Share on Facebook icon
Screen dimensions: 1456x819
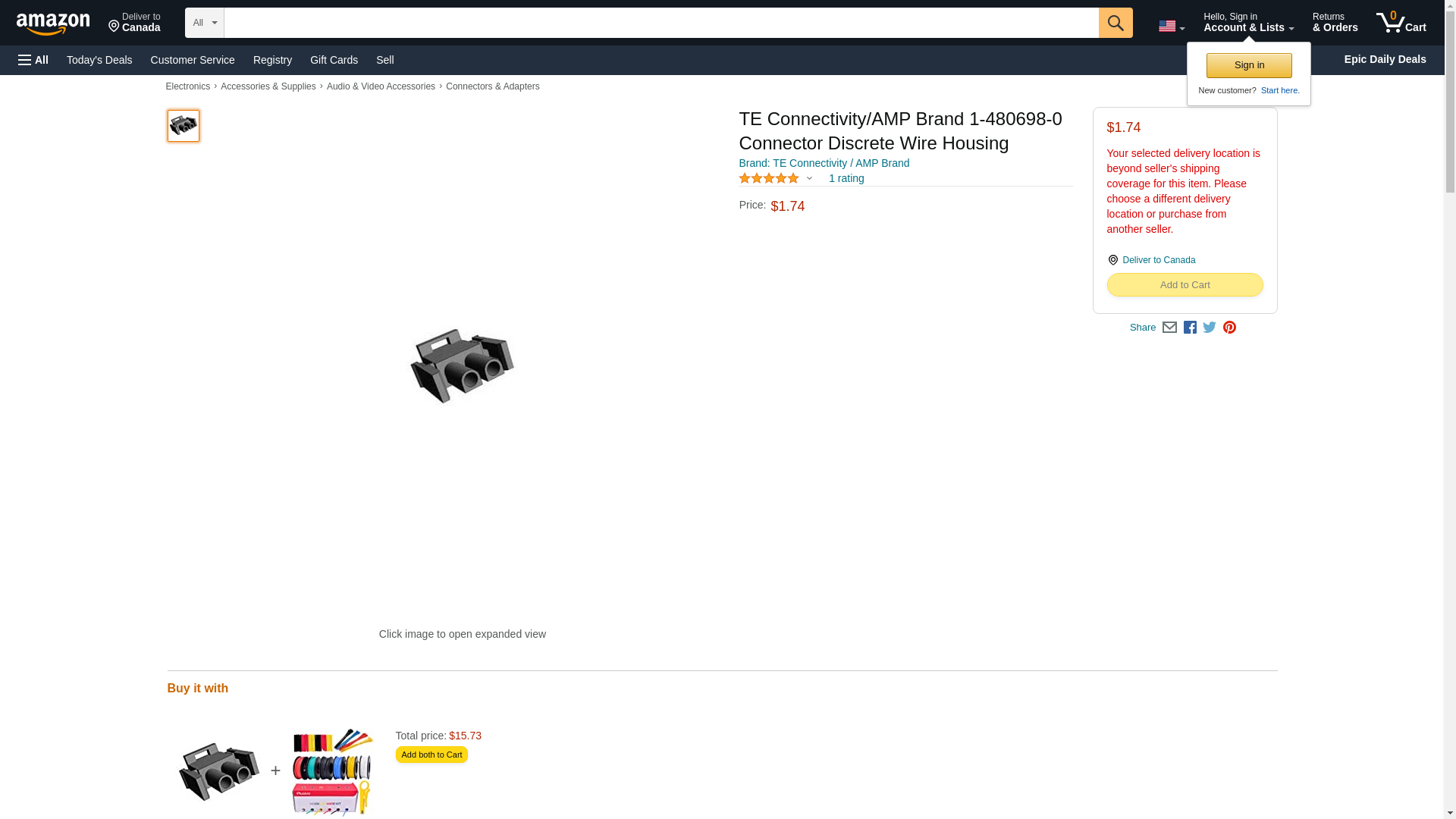(1189, 328)
